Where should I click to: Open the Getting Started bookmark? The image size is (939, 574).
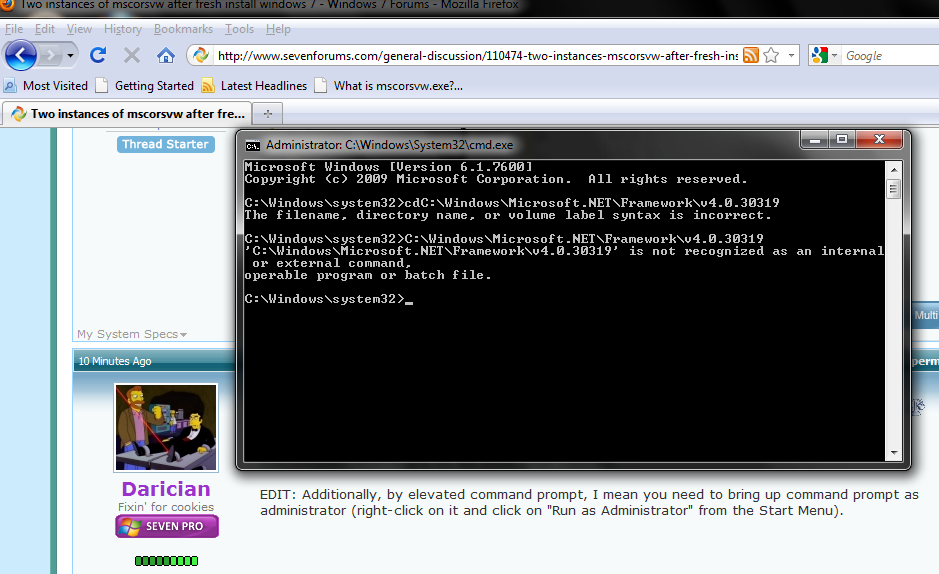pos(144,86)
